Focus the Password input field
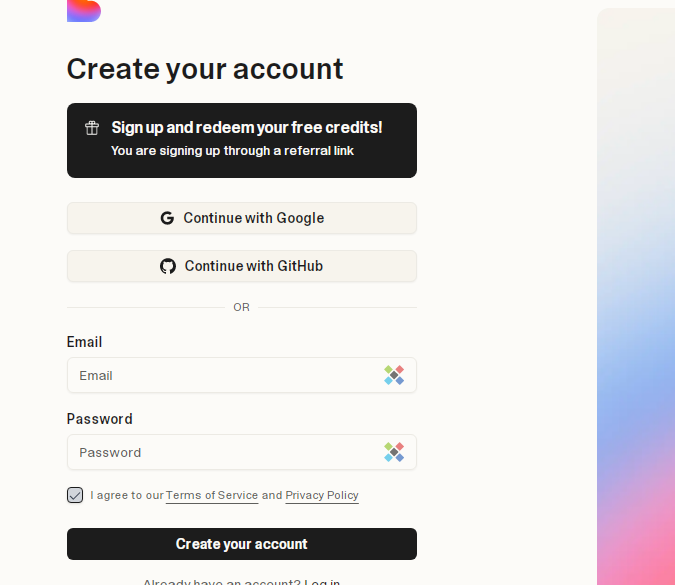This screenshot has width=675, height=585. [x=242, y=452]
